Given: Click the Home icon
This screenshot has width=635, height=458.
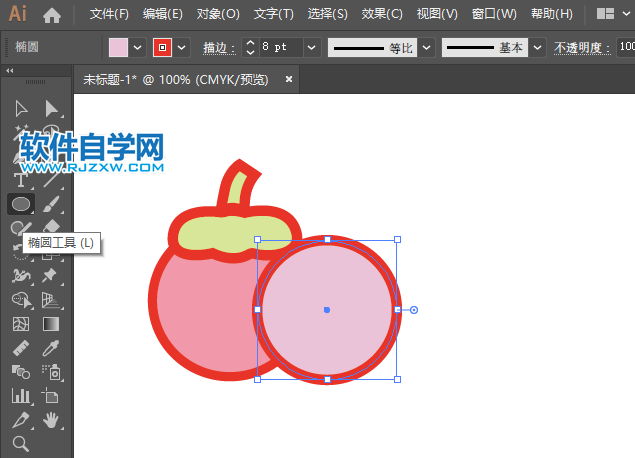Looking at the screenshot, I should point(52,15).
